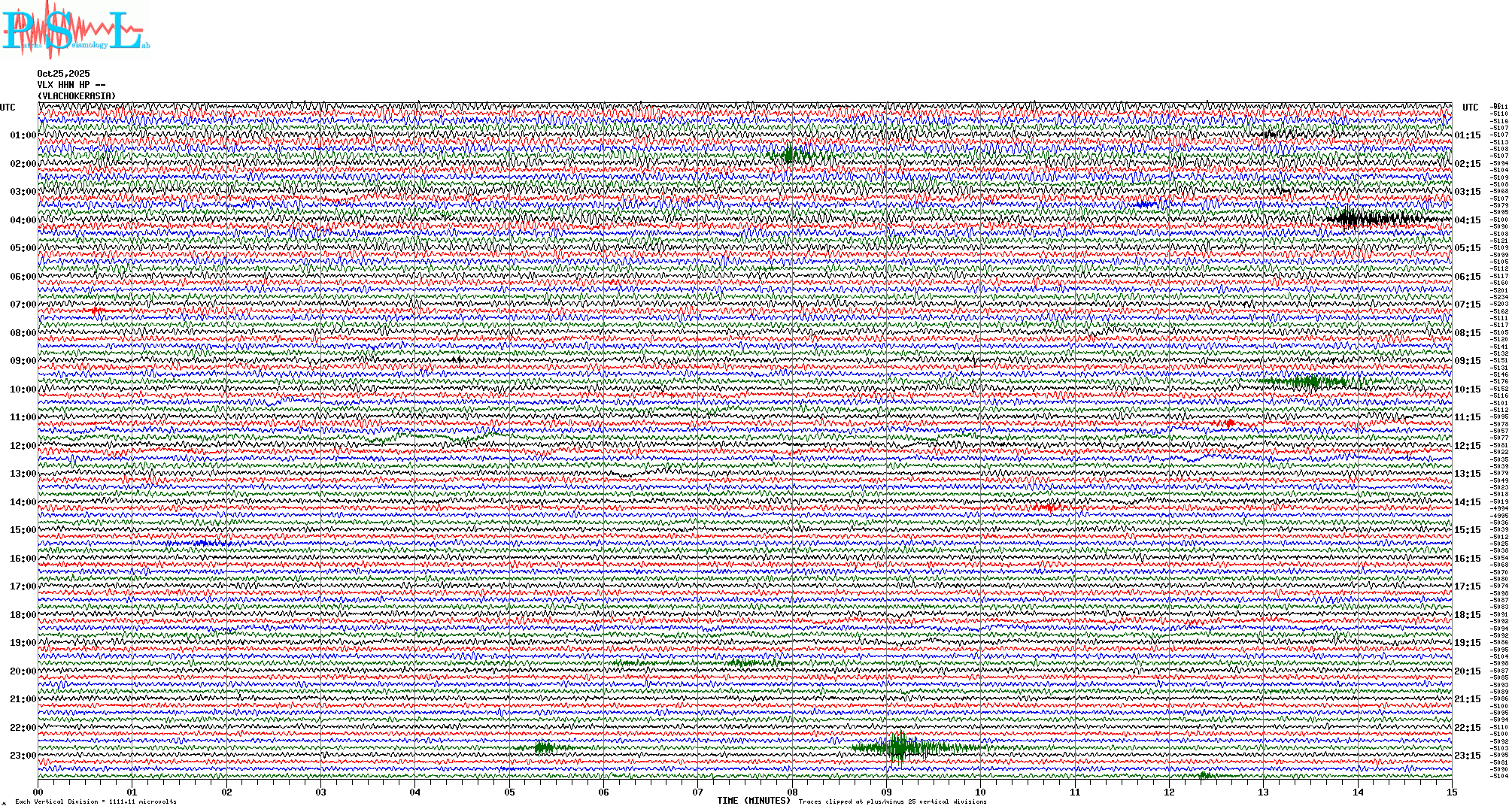Select the 04:00 hour label on left
Screen dimensions: 1512x812
coord(23,220)
